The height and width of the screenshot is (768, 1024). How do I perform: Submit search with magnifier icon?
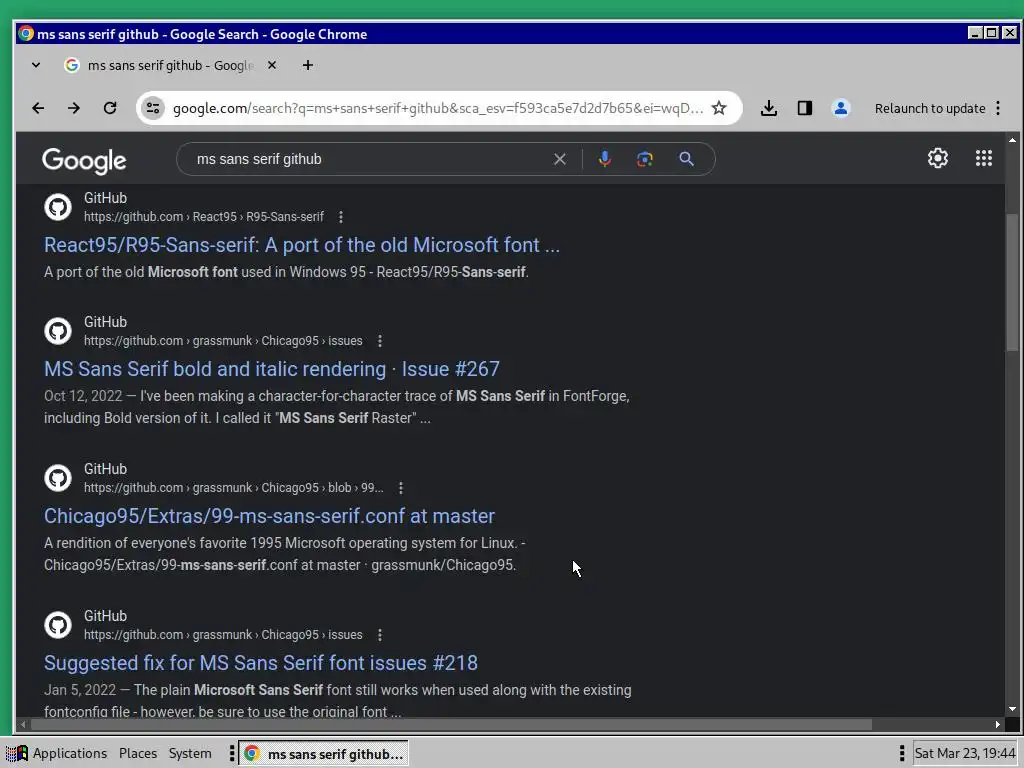(686, 159)
